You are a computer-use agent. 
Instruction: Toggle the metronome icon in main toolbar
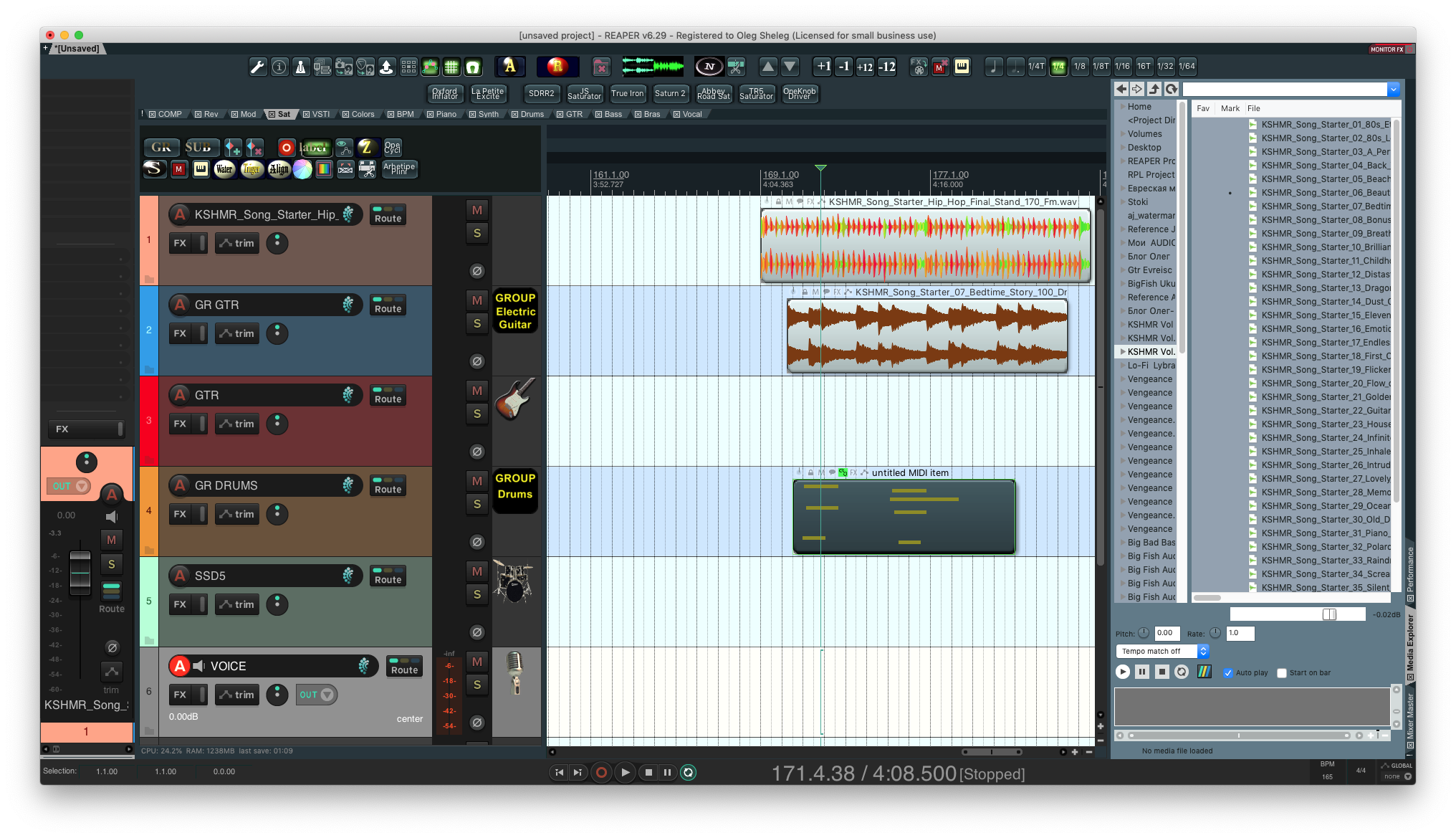tap(301, 67)
